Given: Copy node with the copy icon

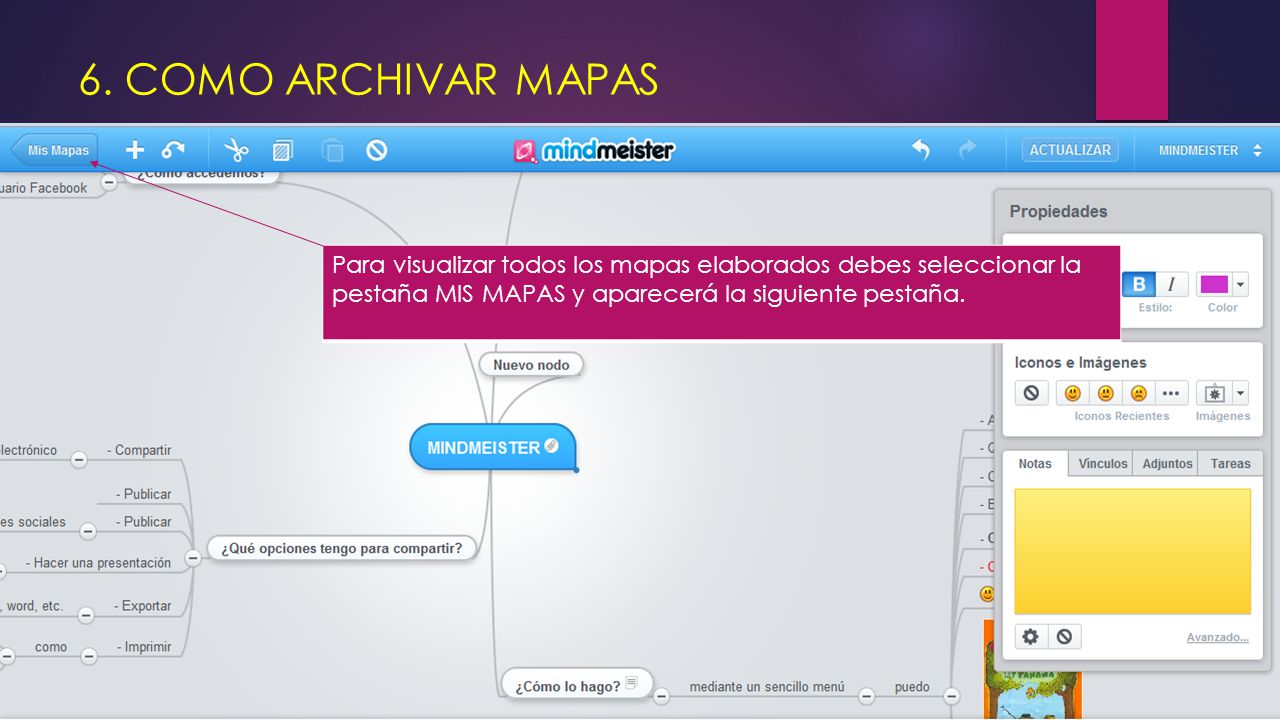Looking at the screenshot, I should tap(283, 151).
